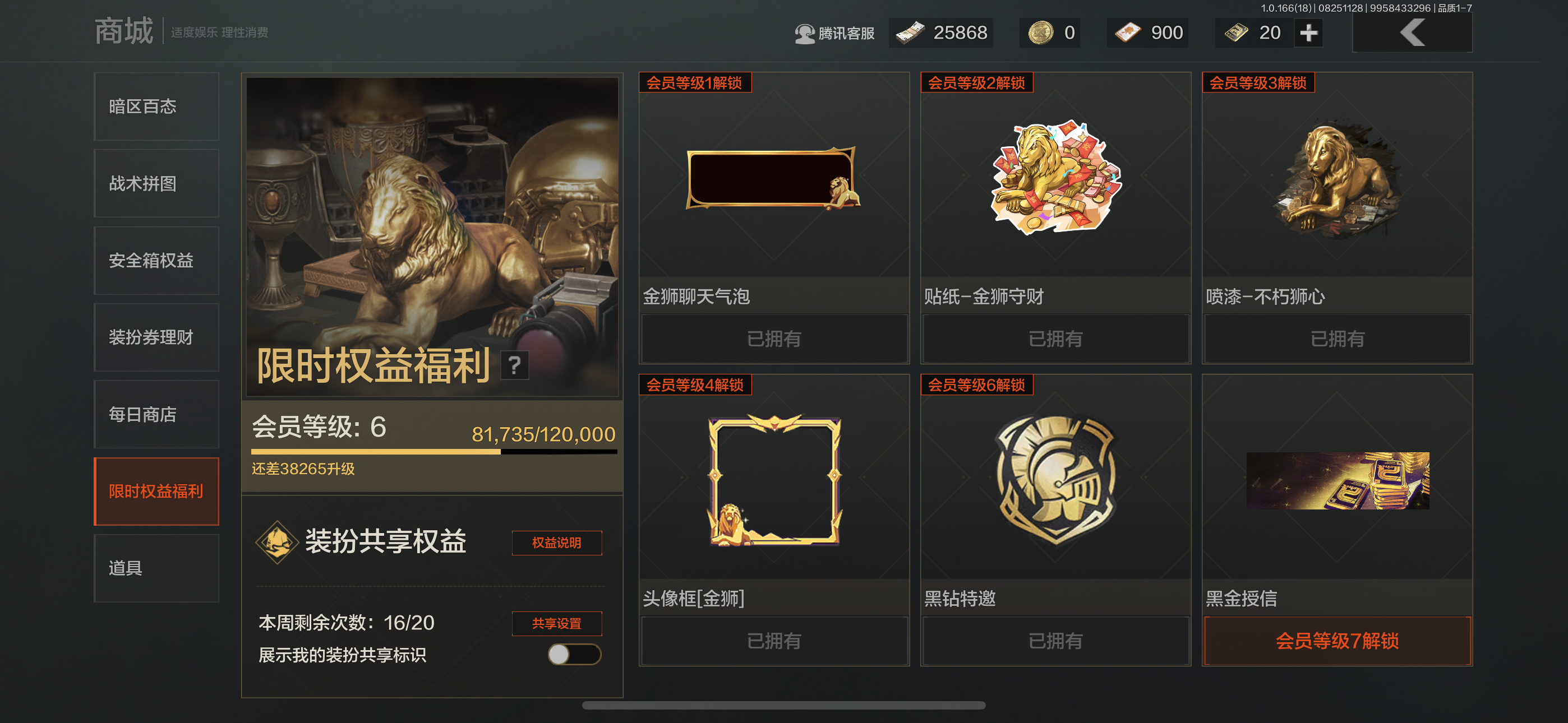Viewport: 1568px width, 723px height.
Task: Open the 每日商店 tab
Action: [x=156, y=414]
